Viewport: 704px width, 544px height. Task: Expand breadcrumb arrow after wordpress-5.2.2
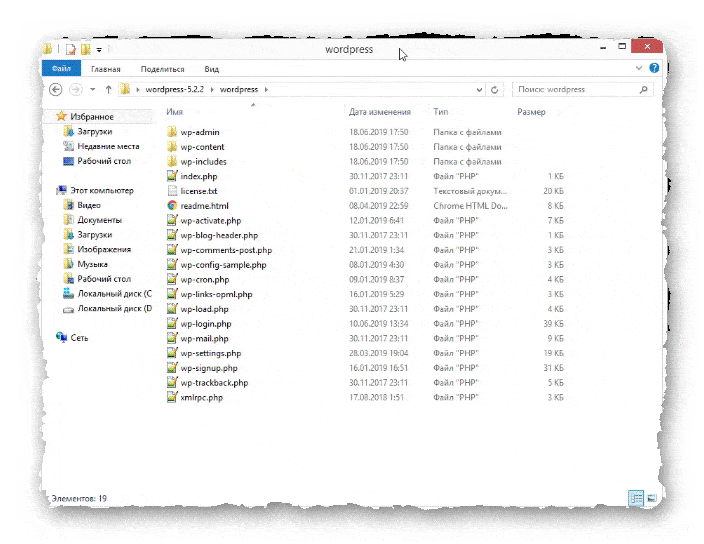point(212,89)
